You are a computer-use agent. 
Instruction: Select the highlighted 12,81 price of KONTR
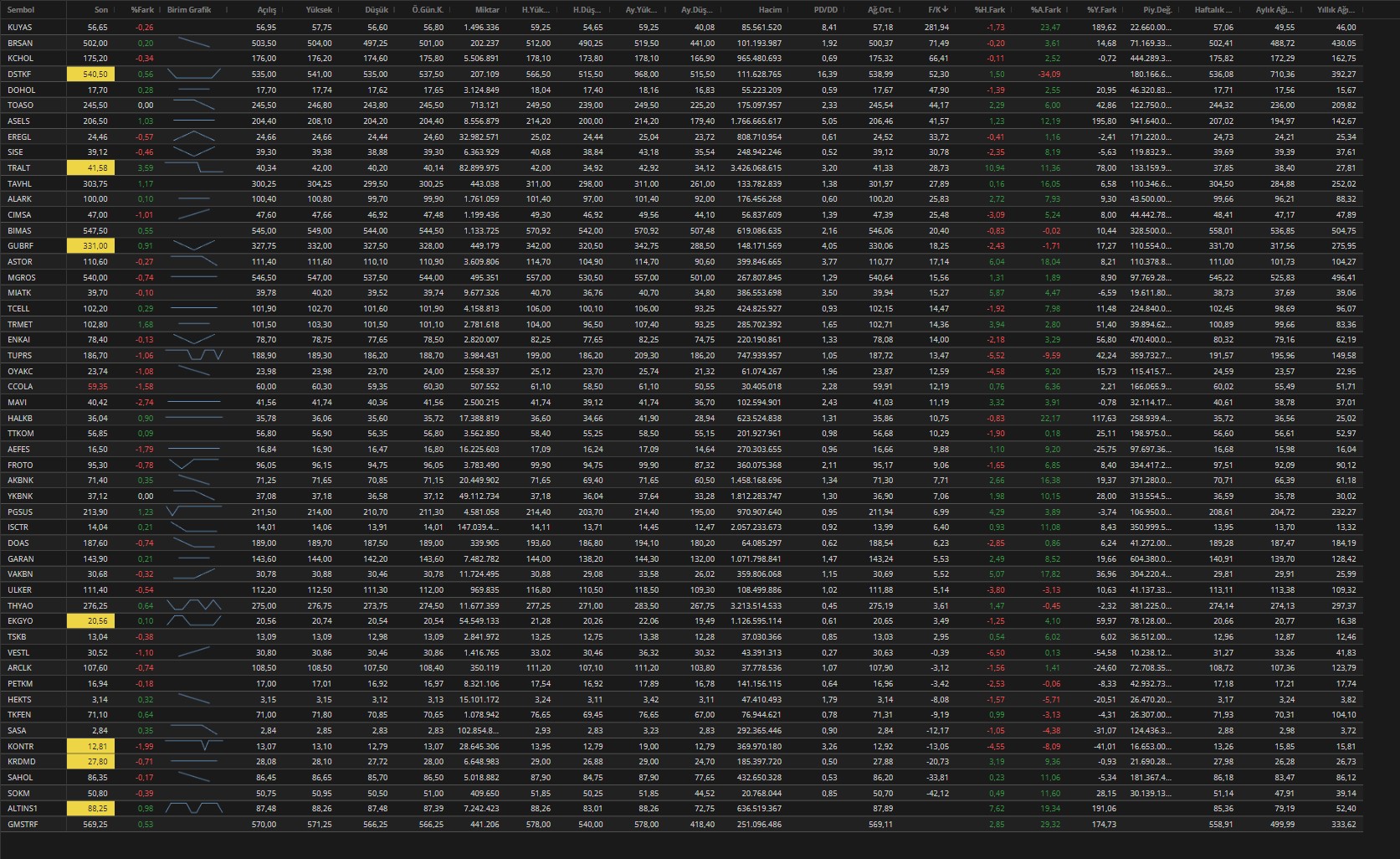[90, 746]
